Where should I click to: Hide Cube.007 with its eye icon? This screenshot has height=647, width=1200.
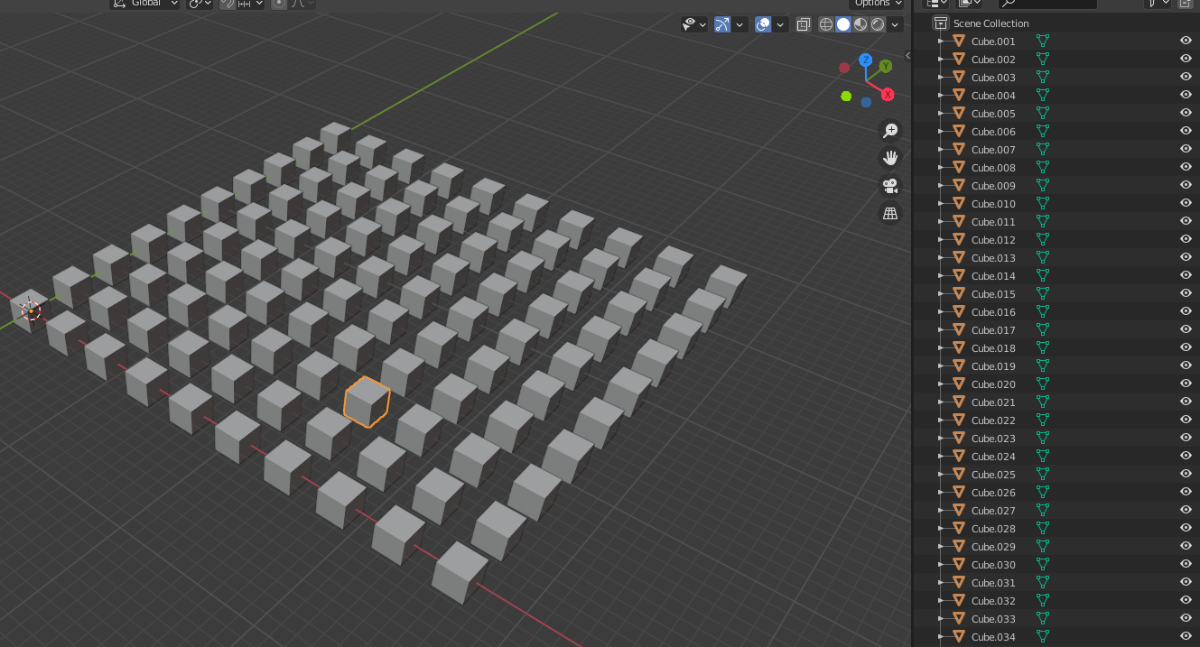pyautogui.click(x=1186, y=149)
